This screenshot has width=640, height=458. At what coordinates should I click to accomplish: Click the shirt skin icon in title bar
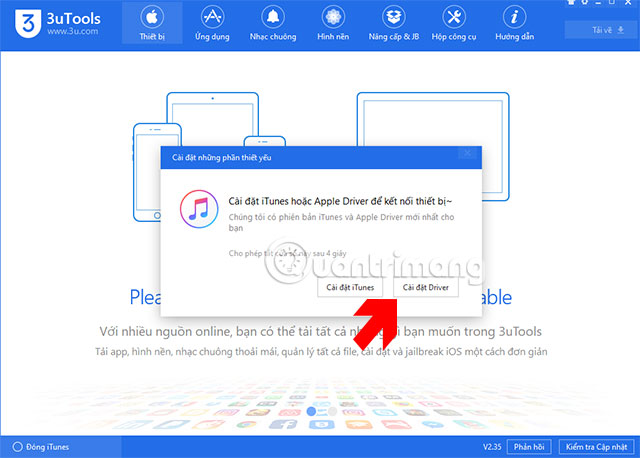(x=571, y=2)
